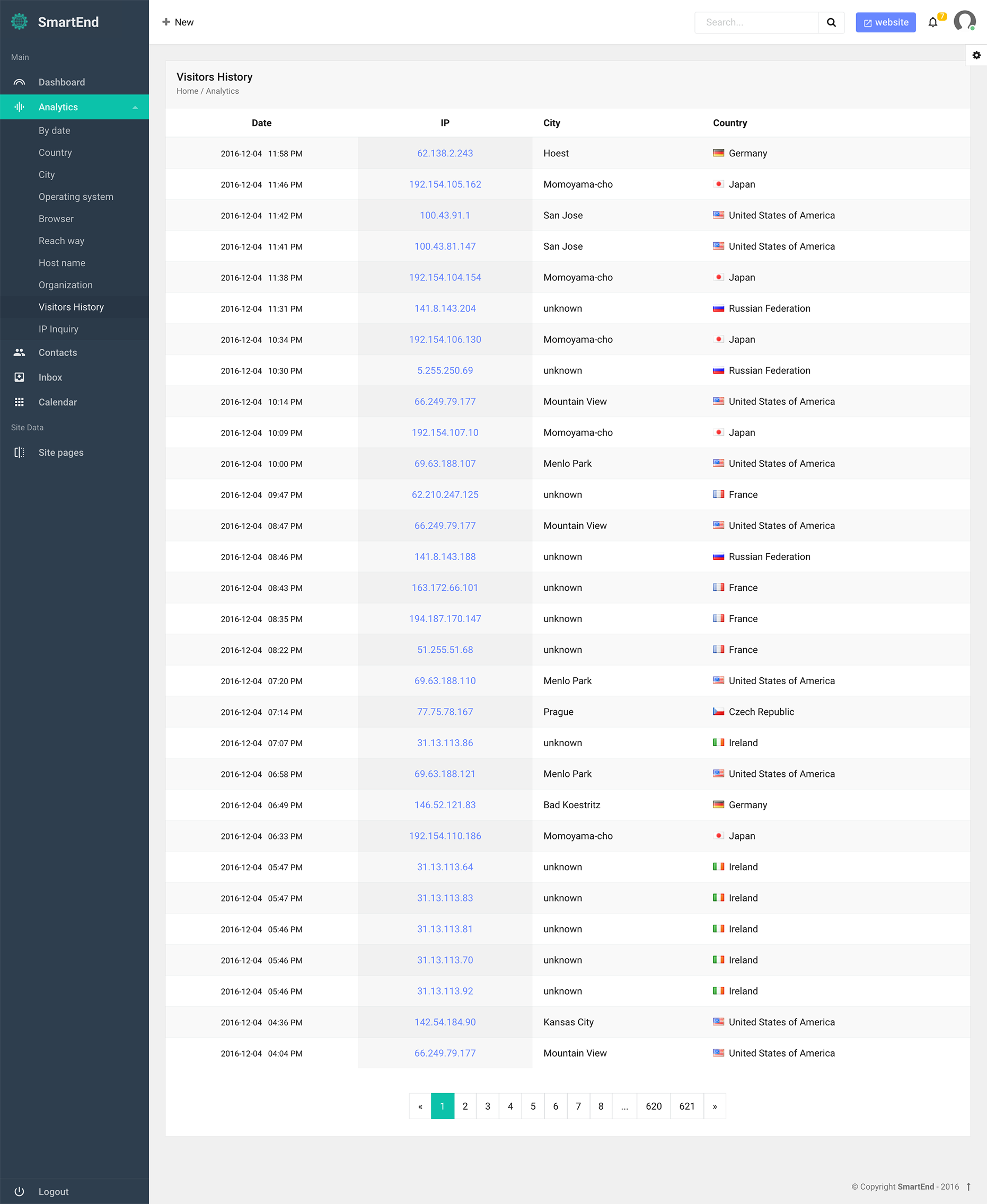Open the Country analytics page

(x=55, y=153)
